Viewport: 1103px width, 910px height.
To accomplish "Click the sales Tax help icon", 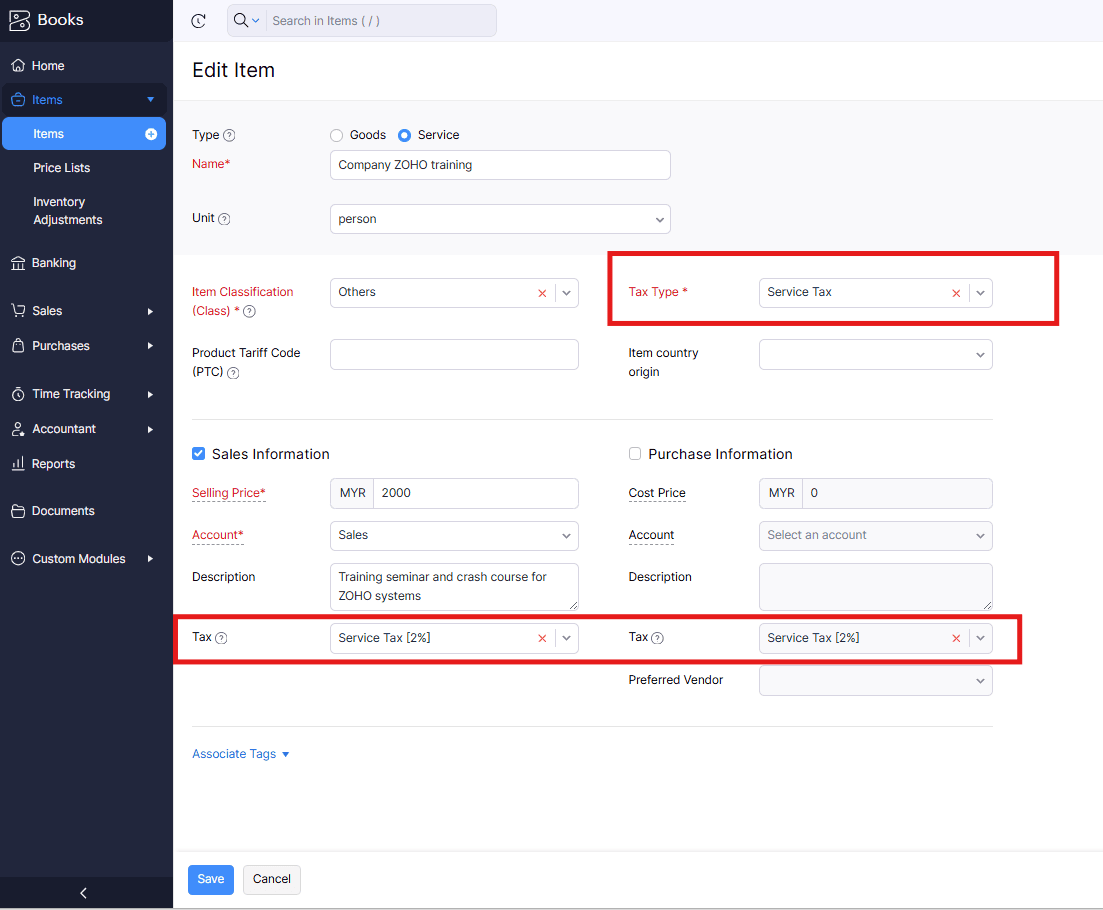I will tap(221, 638).
